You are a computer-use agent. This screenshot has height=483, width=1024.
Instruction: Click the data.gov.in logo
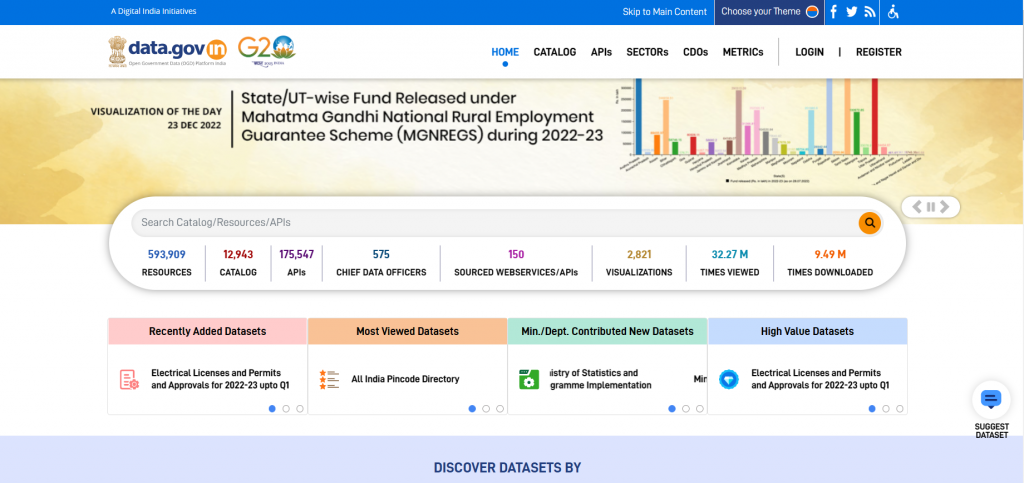(x=167, y=51)
